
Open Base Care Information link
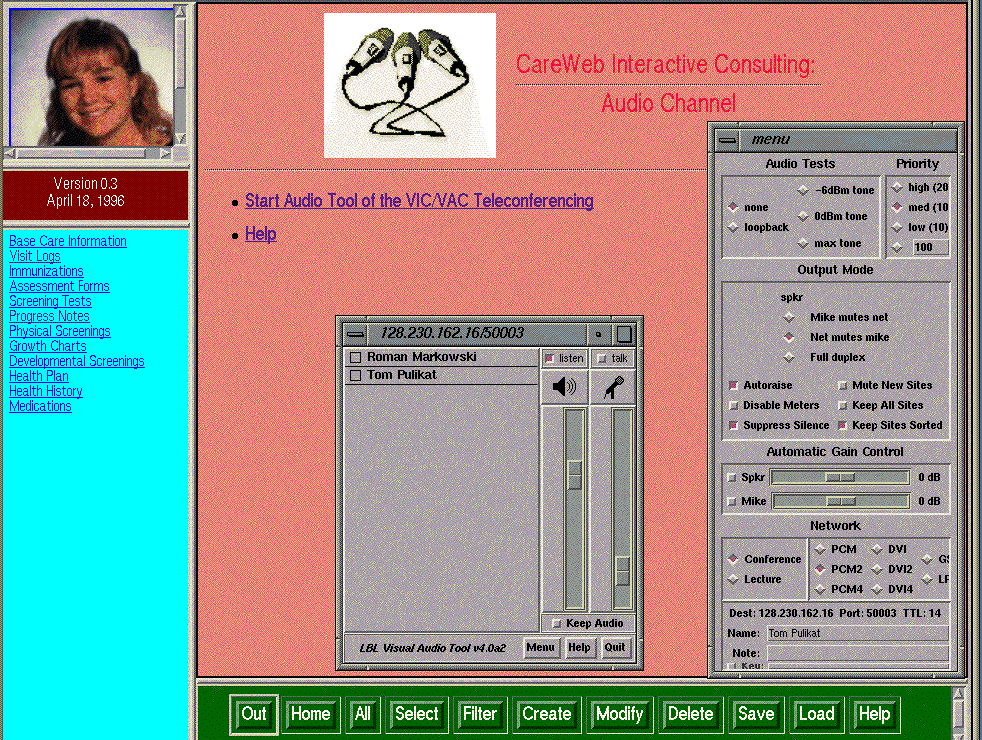pos(68,241)
